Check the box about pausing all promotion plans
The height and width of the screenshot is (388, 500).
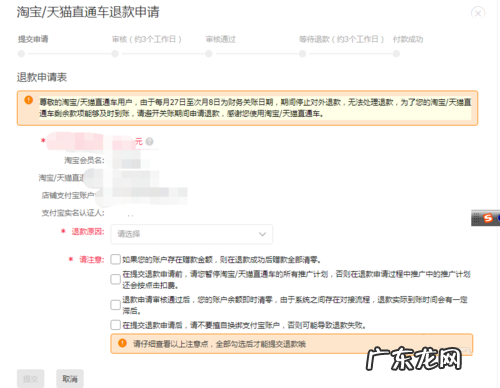(115, 279)
